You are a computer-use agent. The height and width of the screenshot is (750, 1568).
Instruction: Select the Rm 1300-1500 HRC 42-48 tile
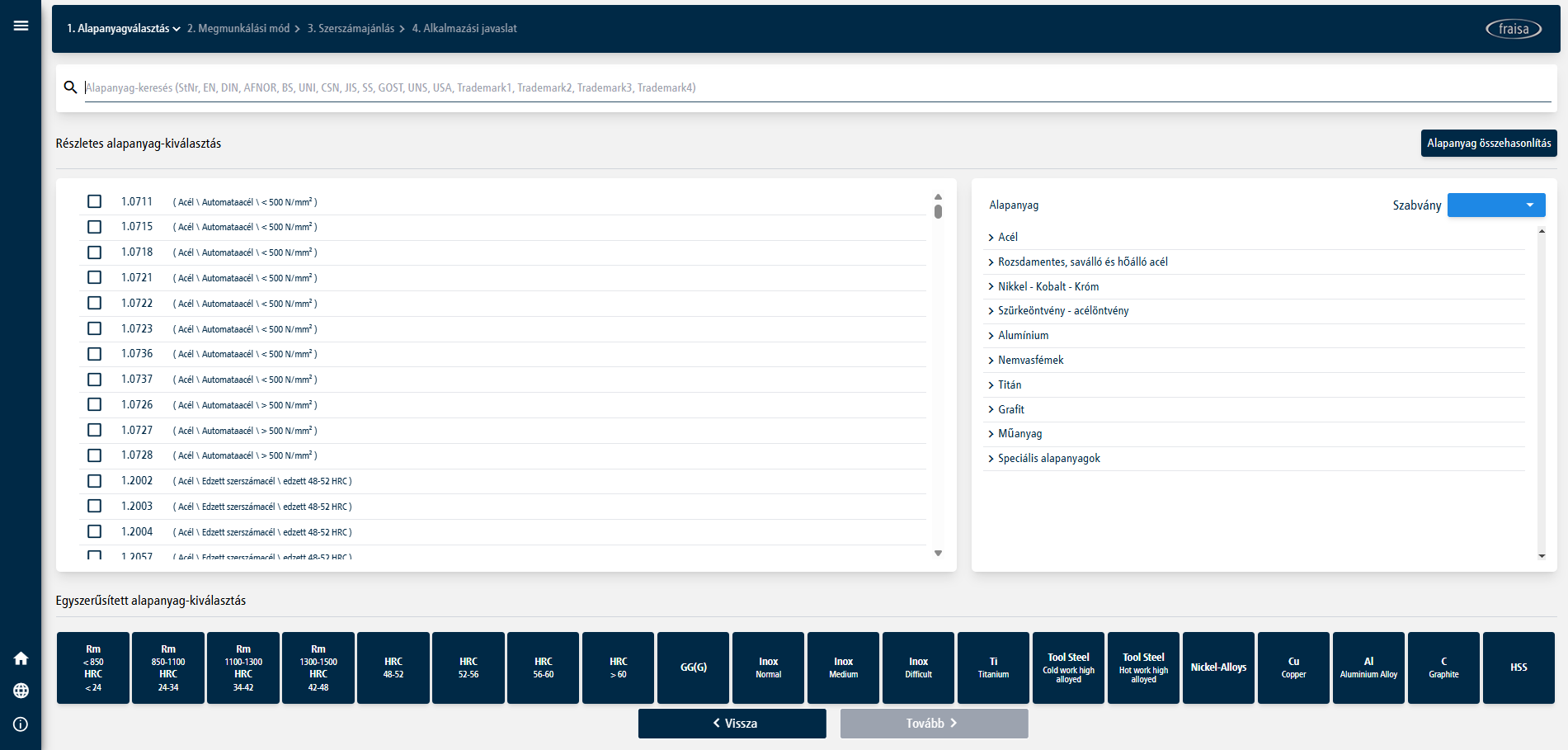pyautogui.click(x=318, y=667)
